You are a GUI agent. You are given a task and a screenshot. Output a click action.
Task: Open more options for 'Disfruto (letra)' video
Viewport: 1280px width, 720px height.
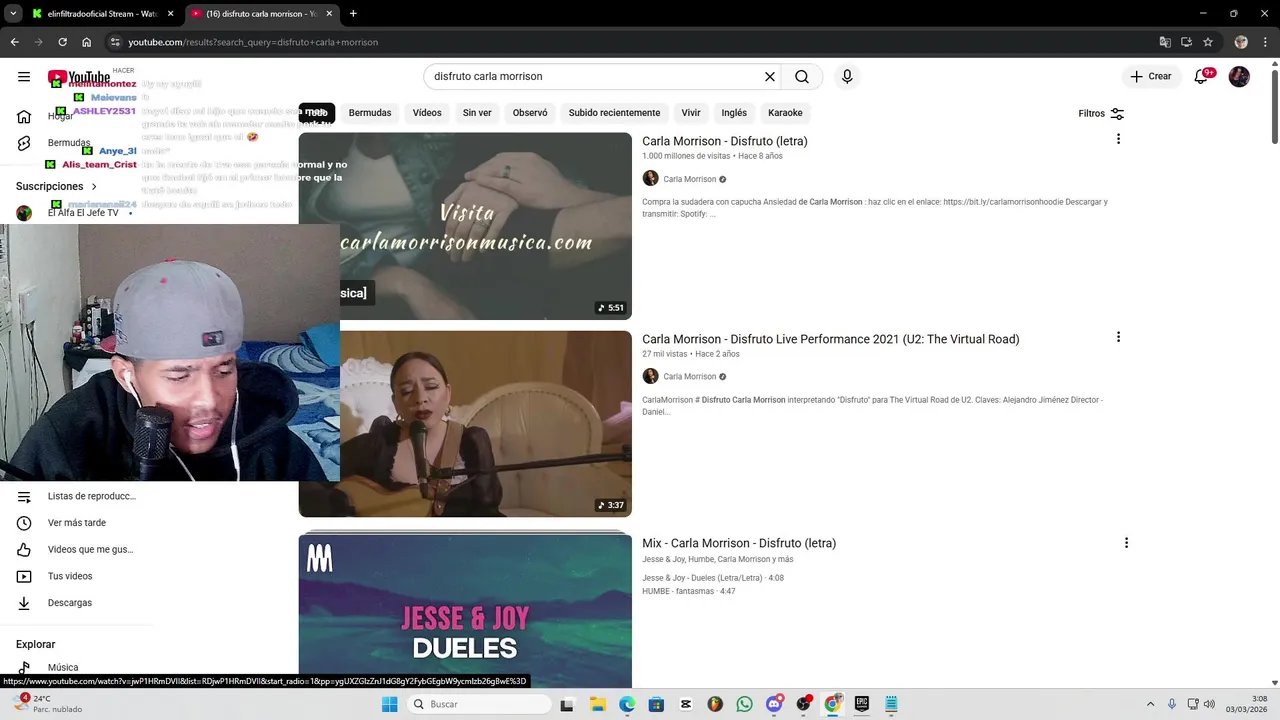[x=1118, y=139]
